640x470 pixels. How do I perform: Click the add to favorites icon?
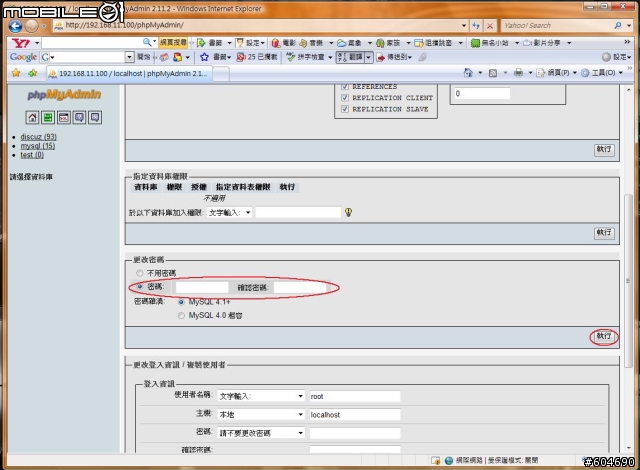click(x=33, y=73)
